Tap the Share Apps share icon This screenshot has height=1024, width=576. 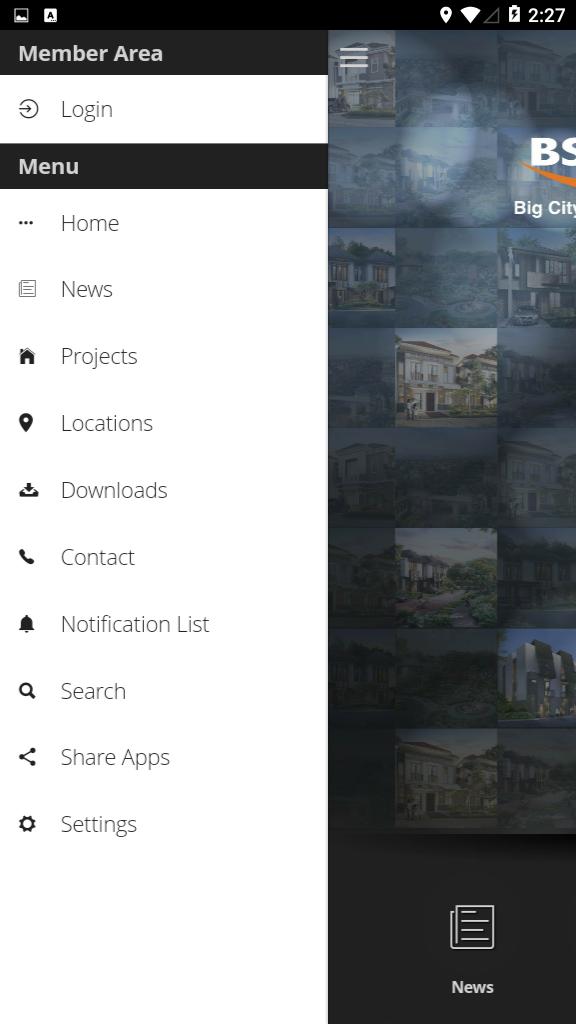(x=27, y=758)
